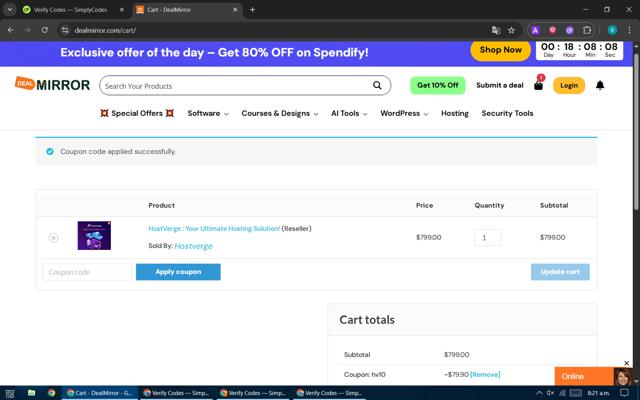Click the purple A extension icon
This screenshot has height=400, width=640.
pos(535,30)
